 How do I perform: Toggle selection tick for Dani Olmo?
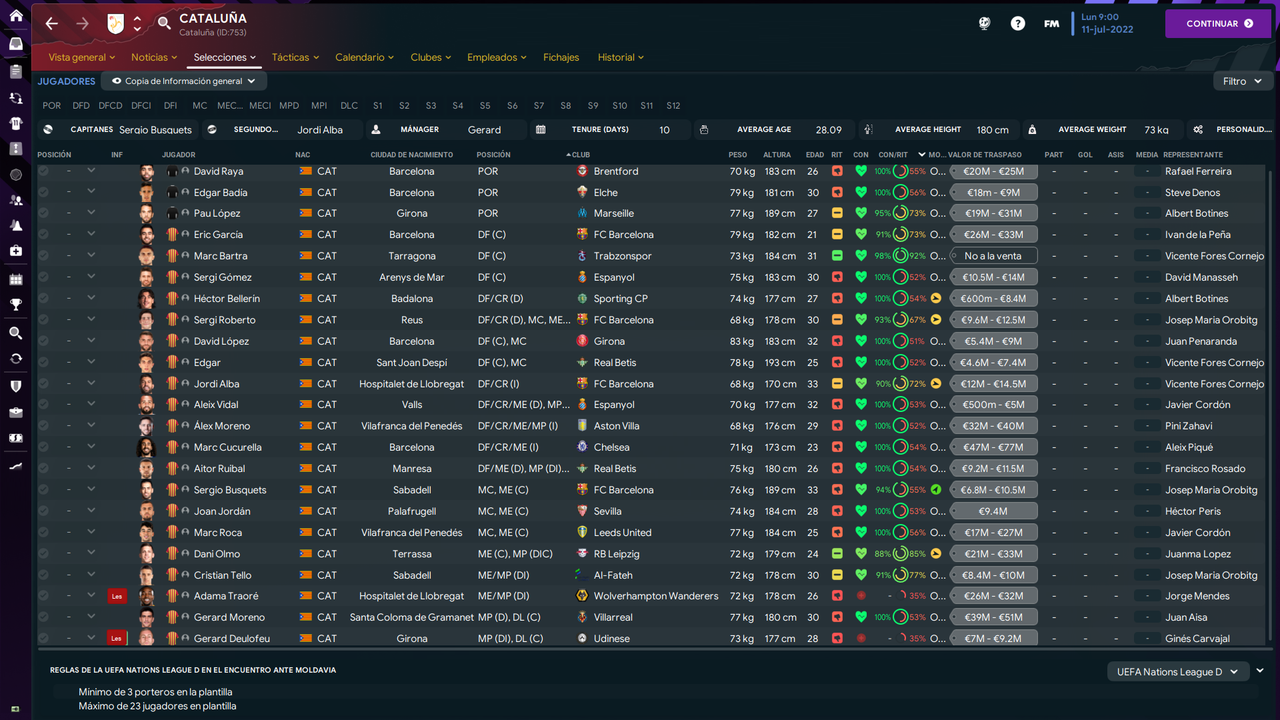tap(43, 554)
